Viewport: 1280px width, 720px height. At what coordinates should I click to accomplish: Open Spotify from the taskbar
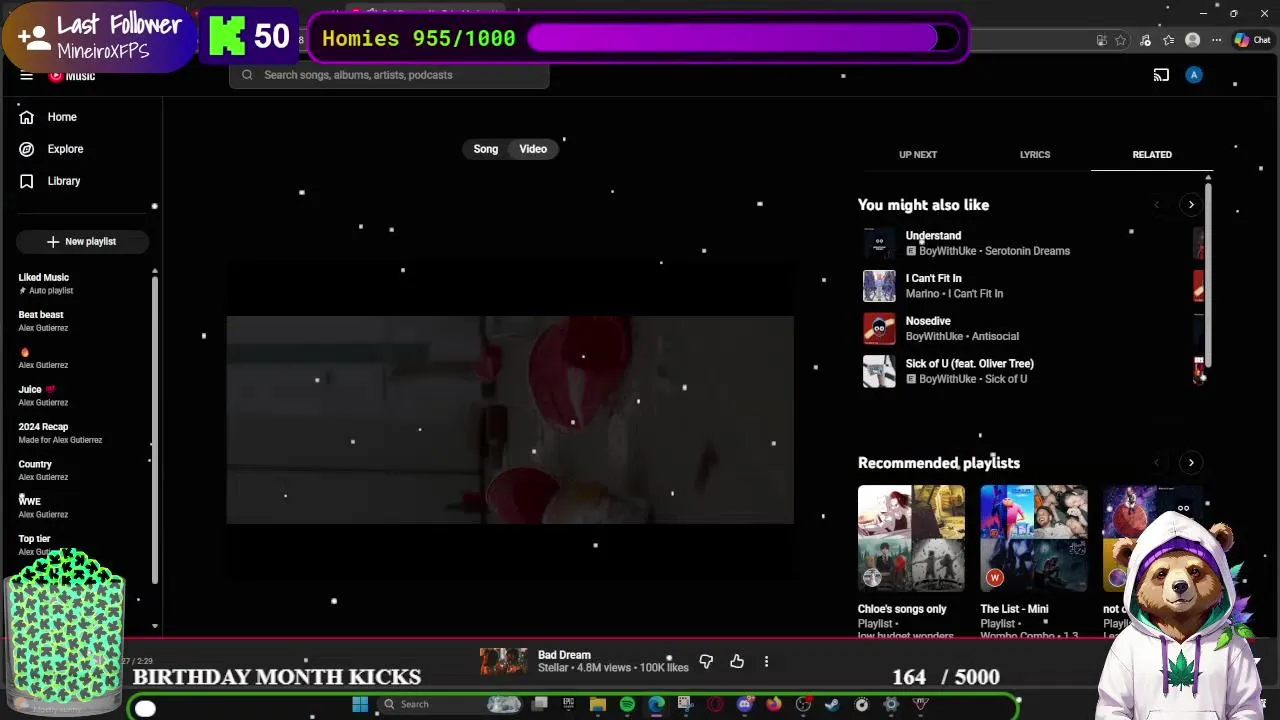point(627,704)
